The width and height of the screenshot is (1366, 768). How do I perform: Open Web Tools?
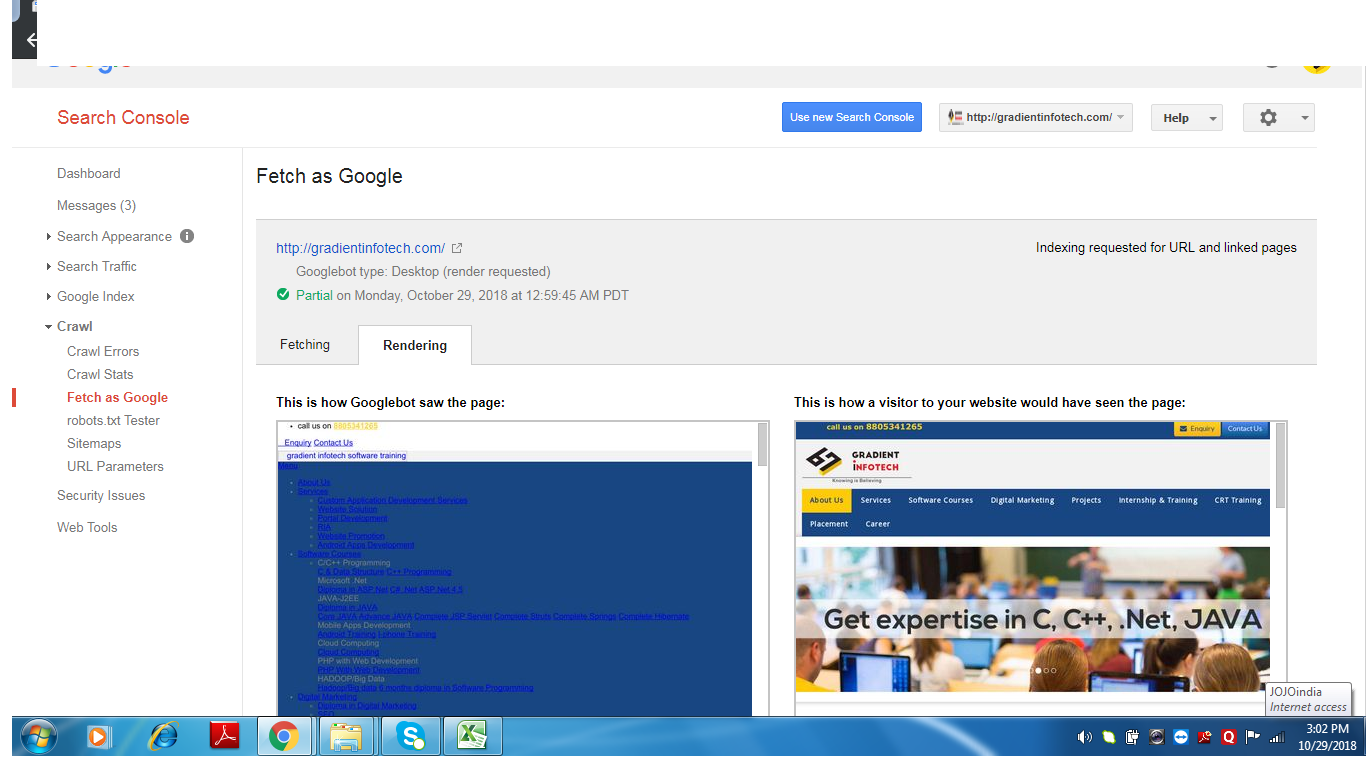(x=87, y=527)
